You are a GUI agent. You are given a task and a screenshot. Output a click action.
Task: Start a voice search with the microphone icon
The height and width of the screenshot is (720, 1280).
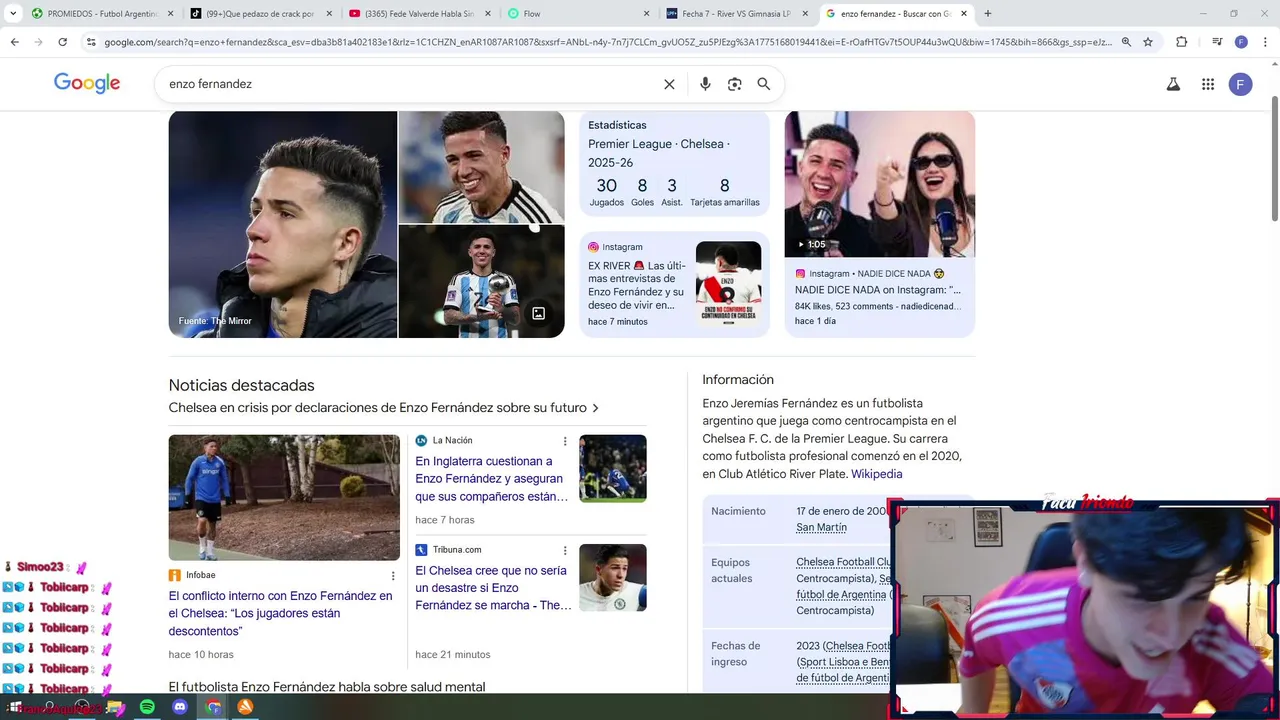coord(705,84)
